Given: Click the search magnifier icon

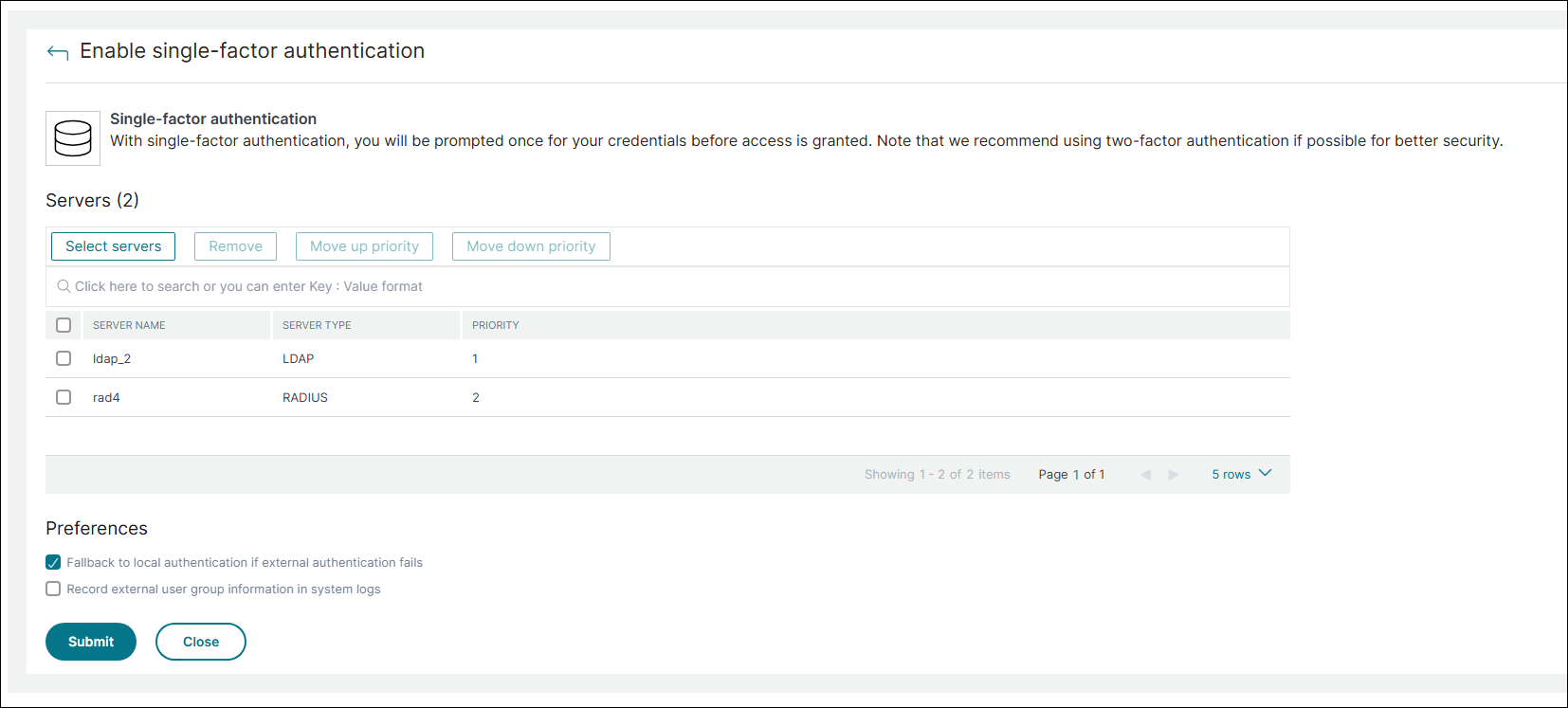Looking at the screenshot, I should (x=64, y=286).
